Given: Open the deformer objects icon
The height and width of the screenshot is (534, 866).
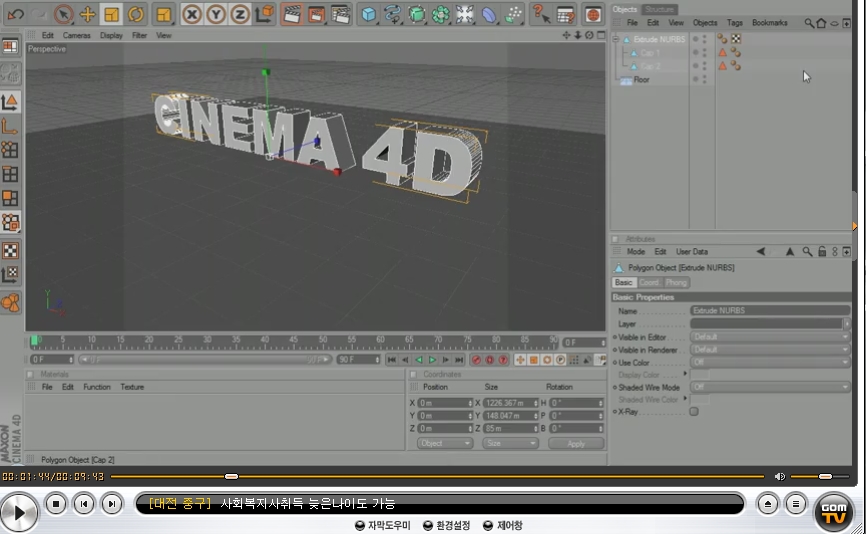Looking at the screenshot, I should coord(489,14).
